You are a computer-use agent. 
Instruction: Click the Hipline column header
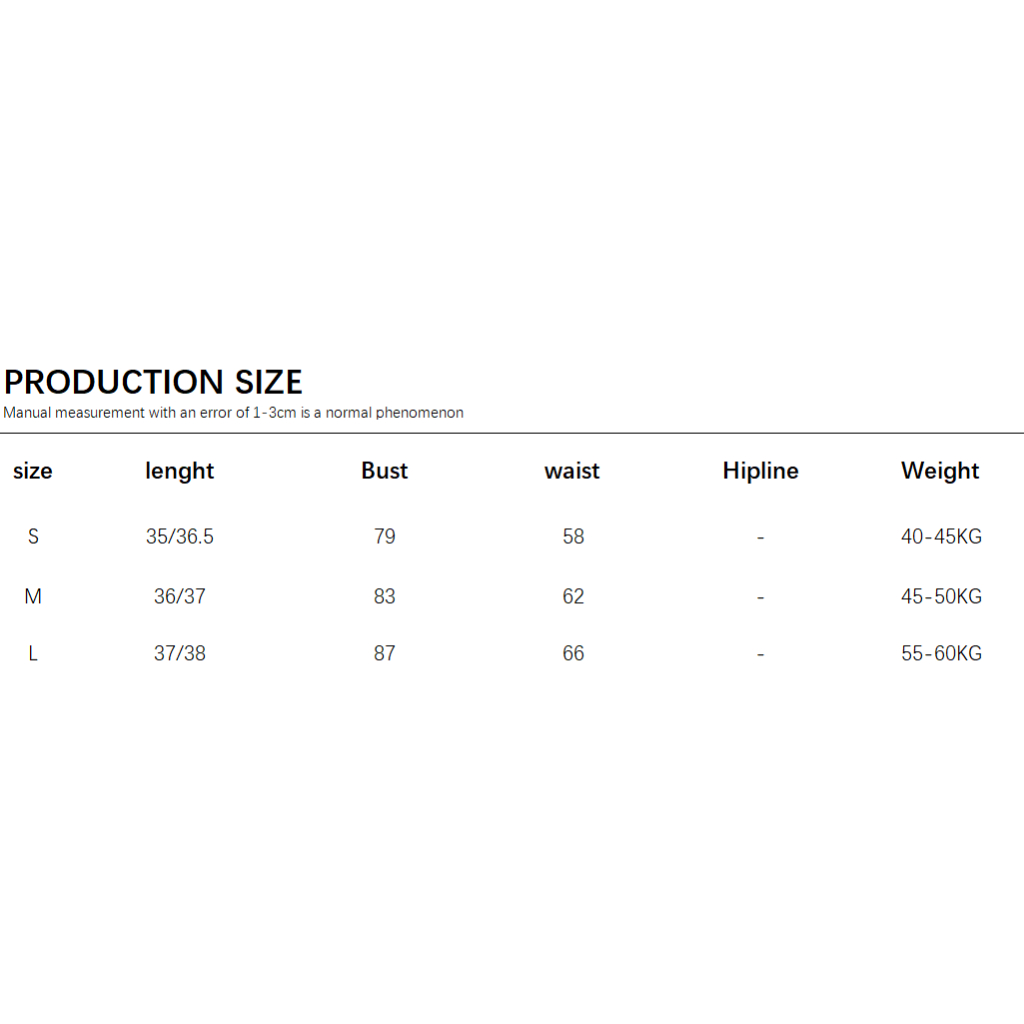(x=761, y=471)
